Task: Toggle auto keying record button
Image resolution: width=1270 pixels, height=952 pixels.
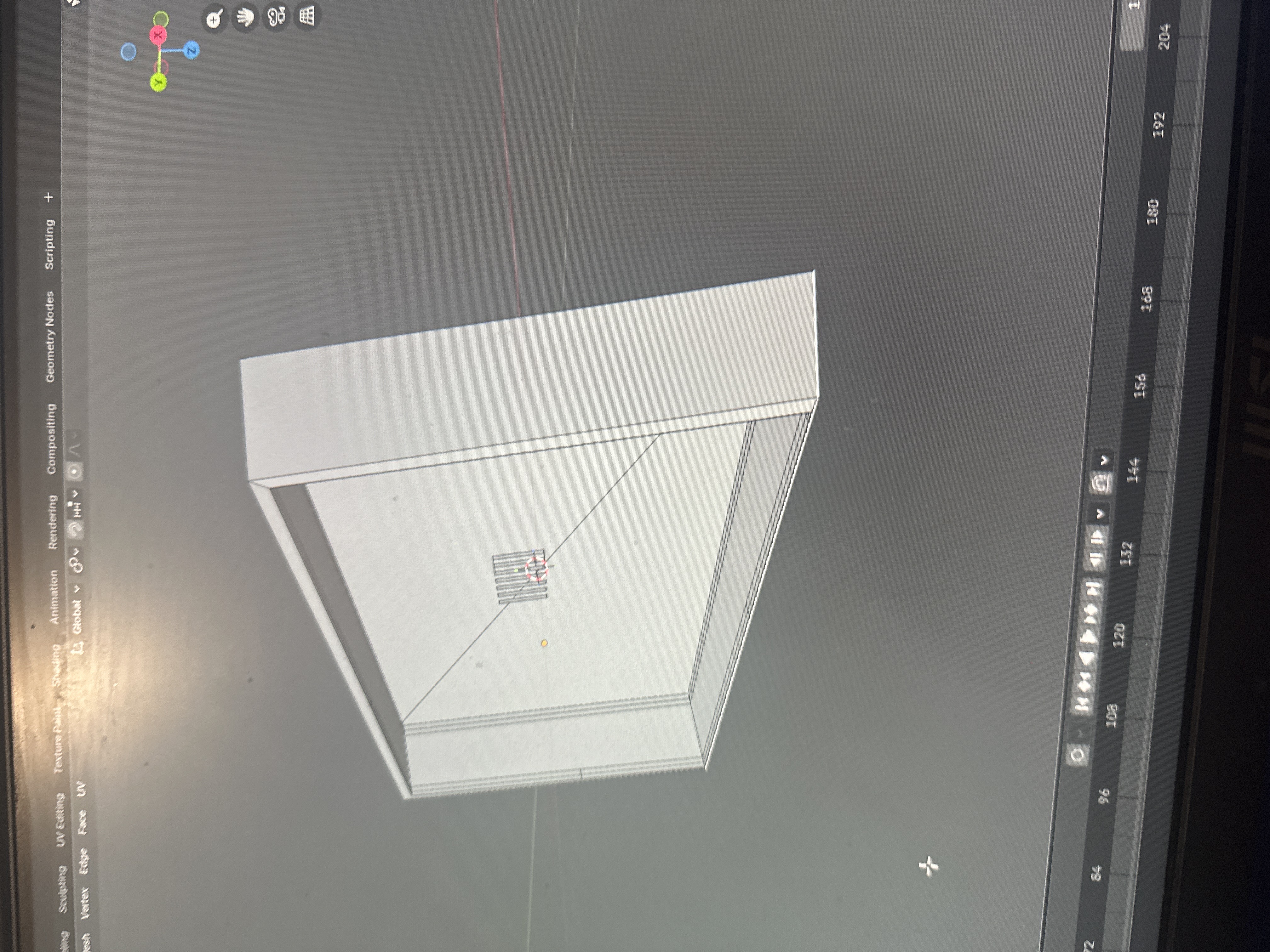Action: (x=1077, y=755)
